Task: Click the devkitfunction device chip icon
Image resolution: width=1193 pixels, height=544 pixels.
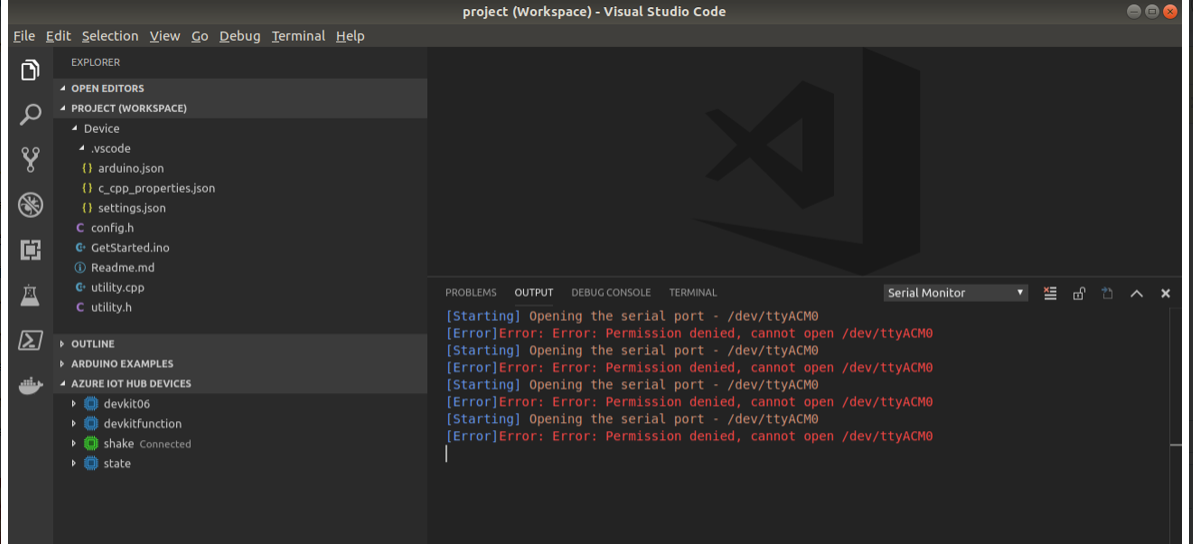Action: tap(91, 424)
